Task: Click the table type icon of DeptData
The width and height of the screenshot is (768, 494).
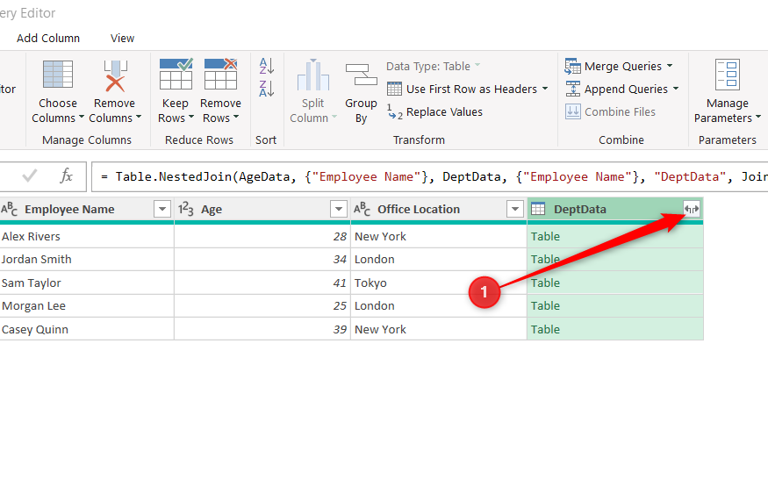Action: (x=538, y=209)
